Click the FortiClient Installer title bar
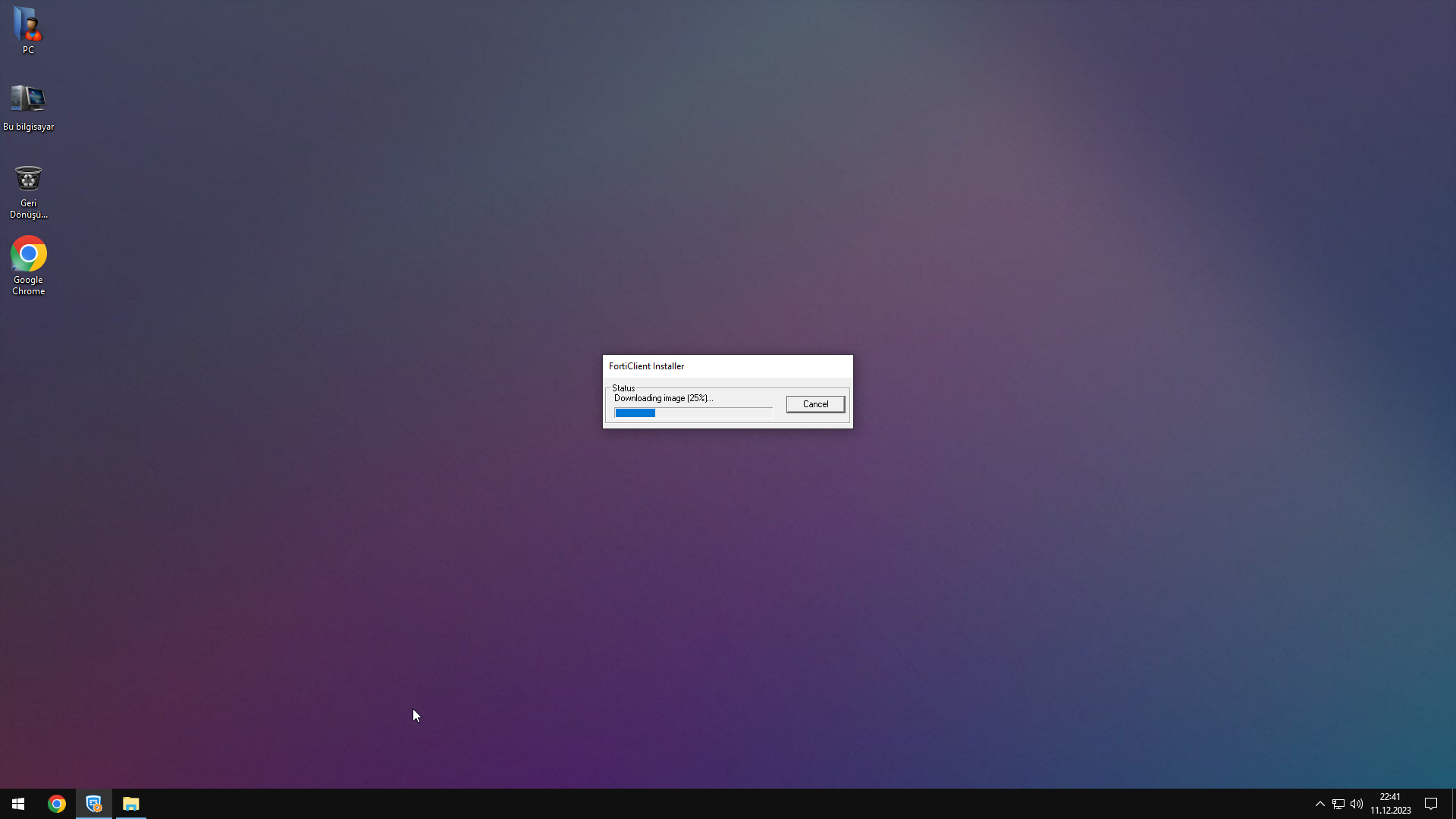Image resolution: width=1456 pixels, height=819 pixels. [728, 366]
